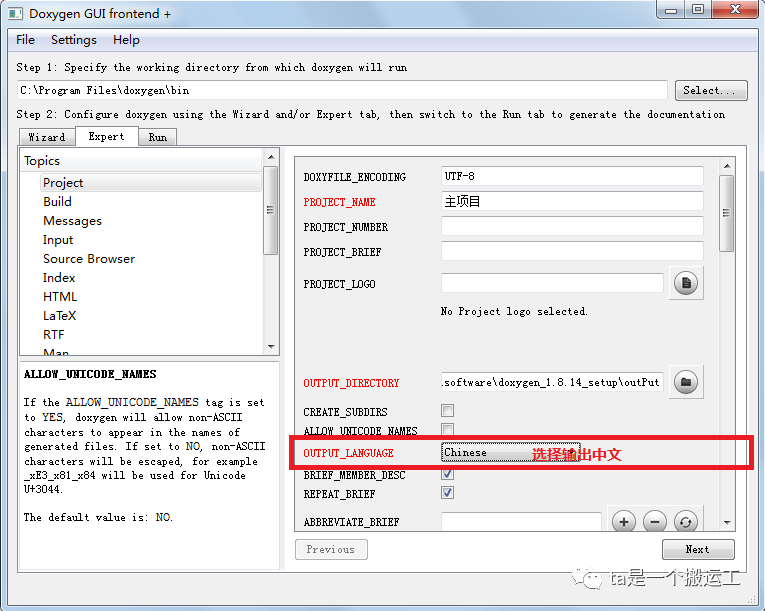Screen dimensions: 765x611
Task: Click the settings panel scroll up arrow
Action: [727, 166]
